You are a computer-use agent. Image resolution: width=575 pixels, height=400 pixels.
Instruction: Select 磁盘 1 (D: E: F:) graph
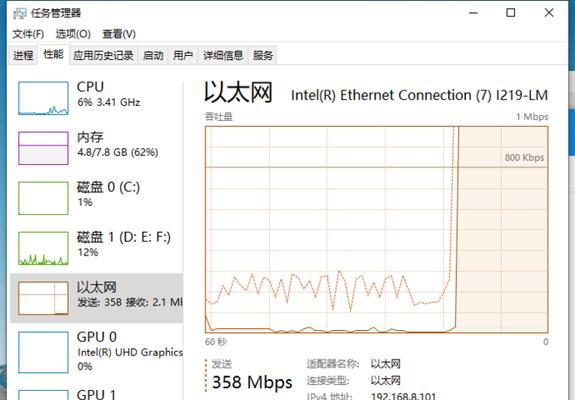[43, 248]
